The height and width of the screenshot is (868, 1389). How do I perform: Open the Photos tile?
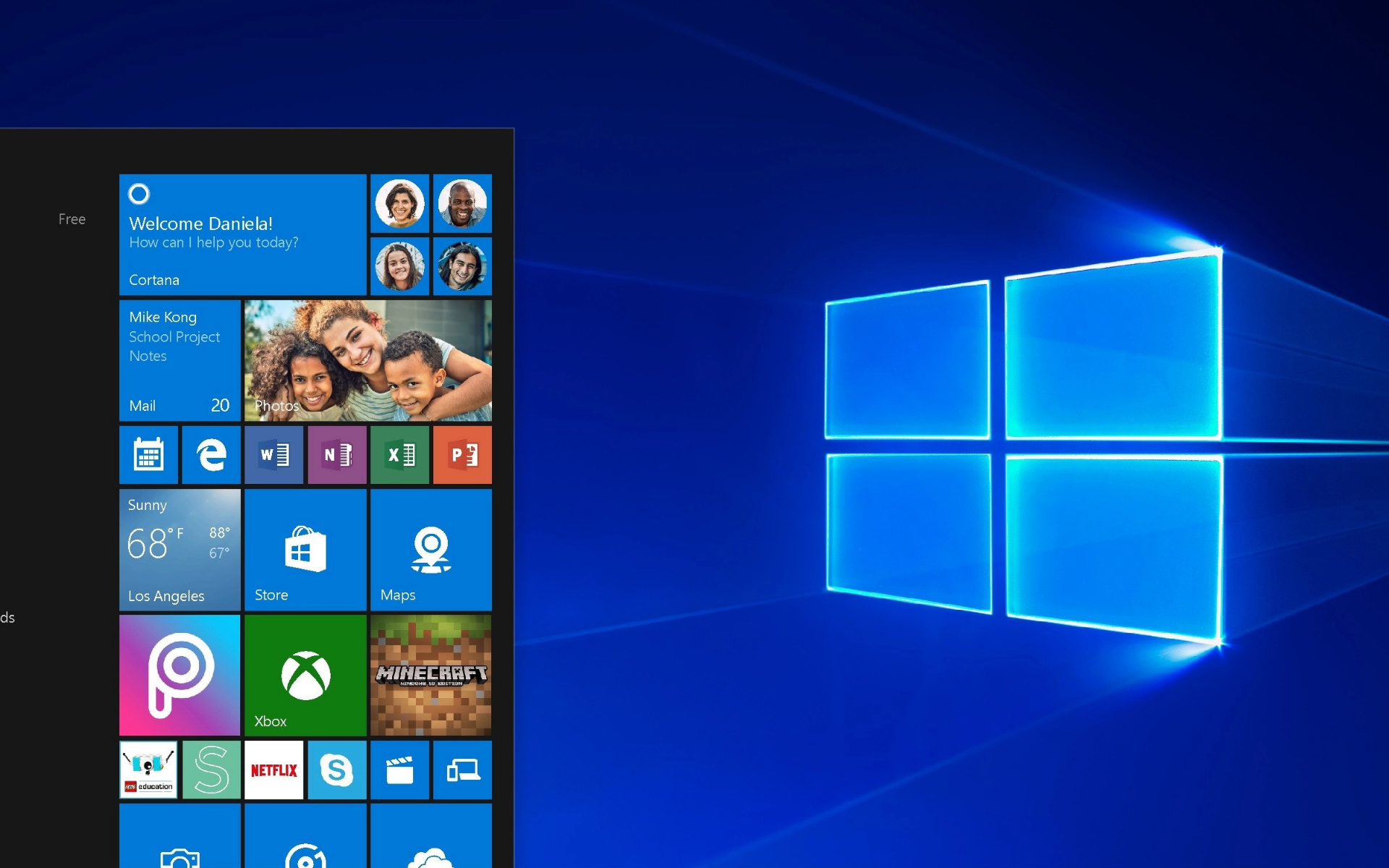[368, 360]
